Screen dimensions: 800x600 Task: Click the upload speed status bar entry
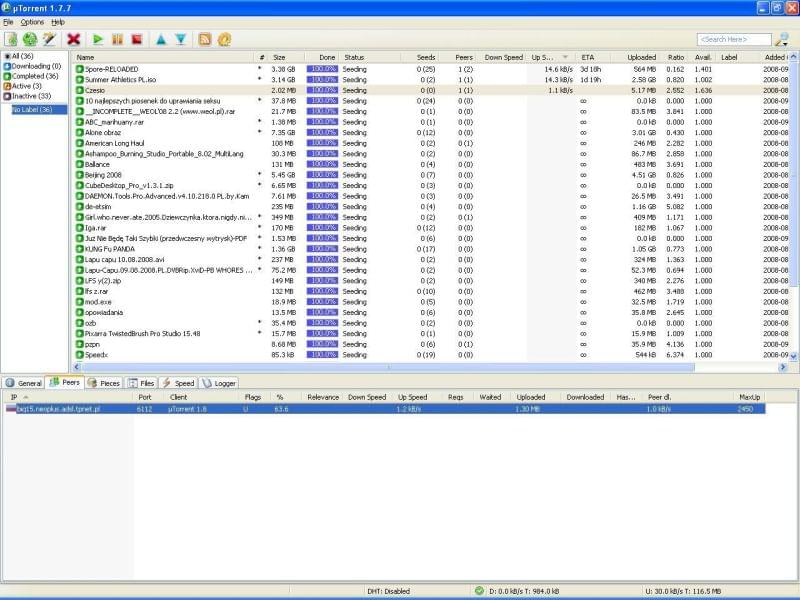683,591
